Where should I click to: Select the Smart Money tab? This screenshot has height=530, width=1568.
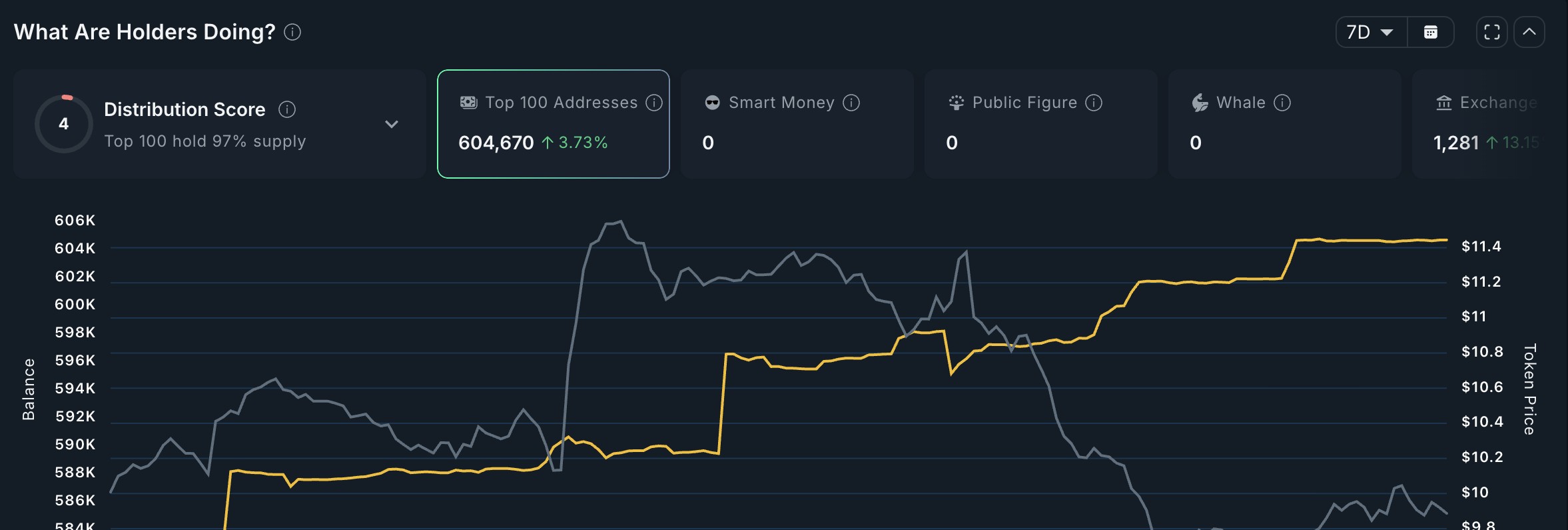(x=797, y=124)
